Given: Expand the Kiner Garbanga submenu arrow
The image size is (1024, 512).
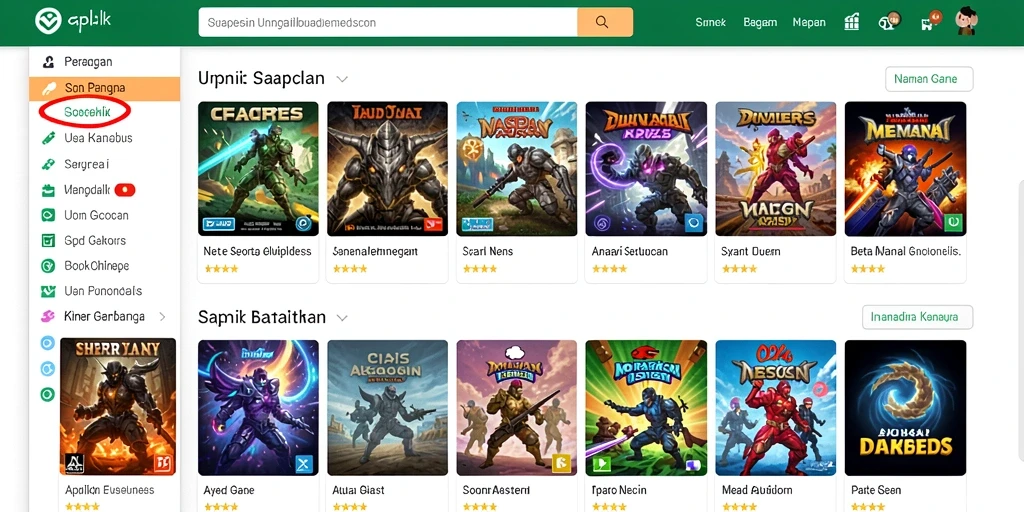Looking at the screenshot, I should pyautogui.click(x=162, y=317).
